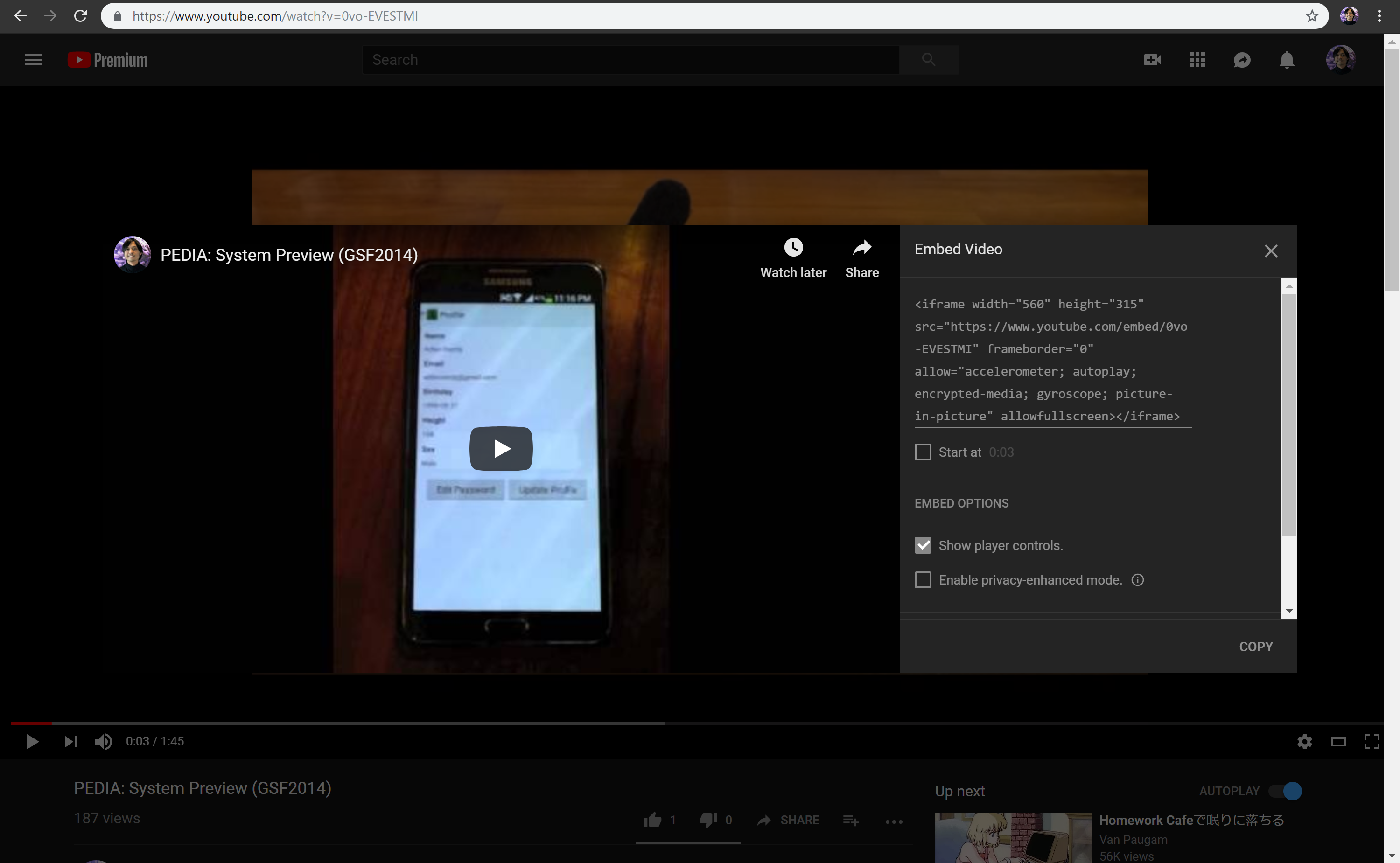Click embed panel scroll up arrow
1400x863 pixels.
(1288, 286)
